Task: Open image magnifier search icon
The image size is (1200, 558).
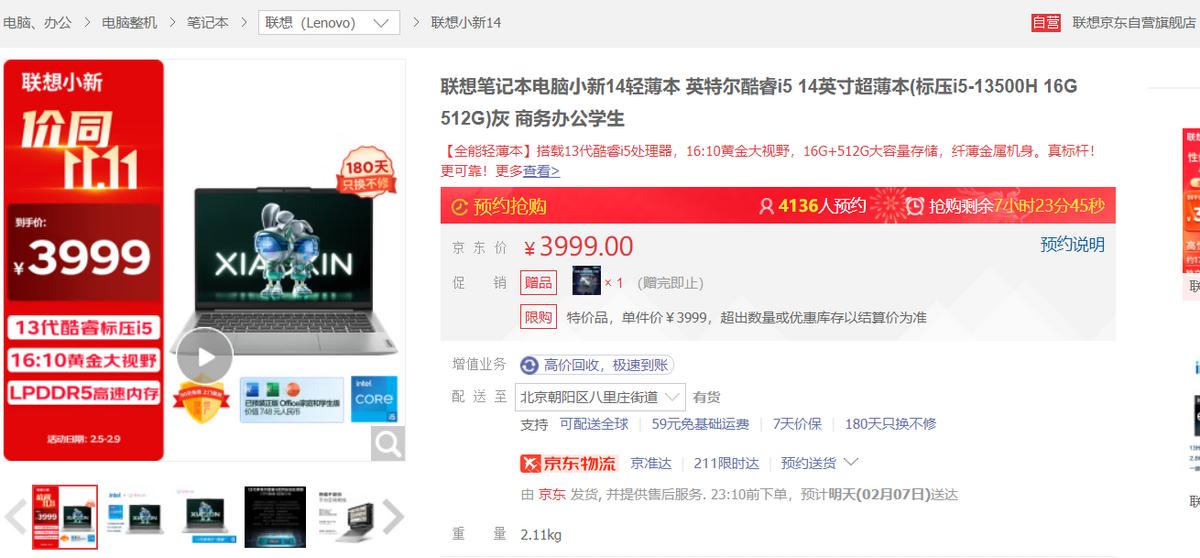Action: 388,443
